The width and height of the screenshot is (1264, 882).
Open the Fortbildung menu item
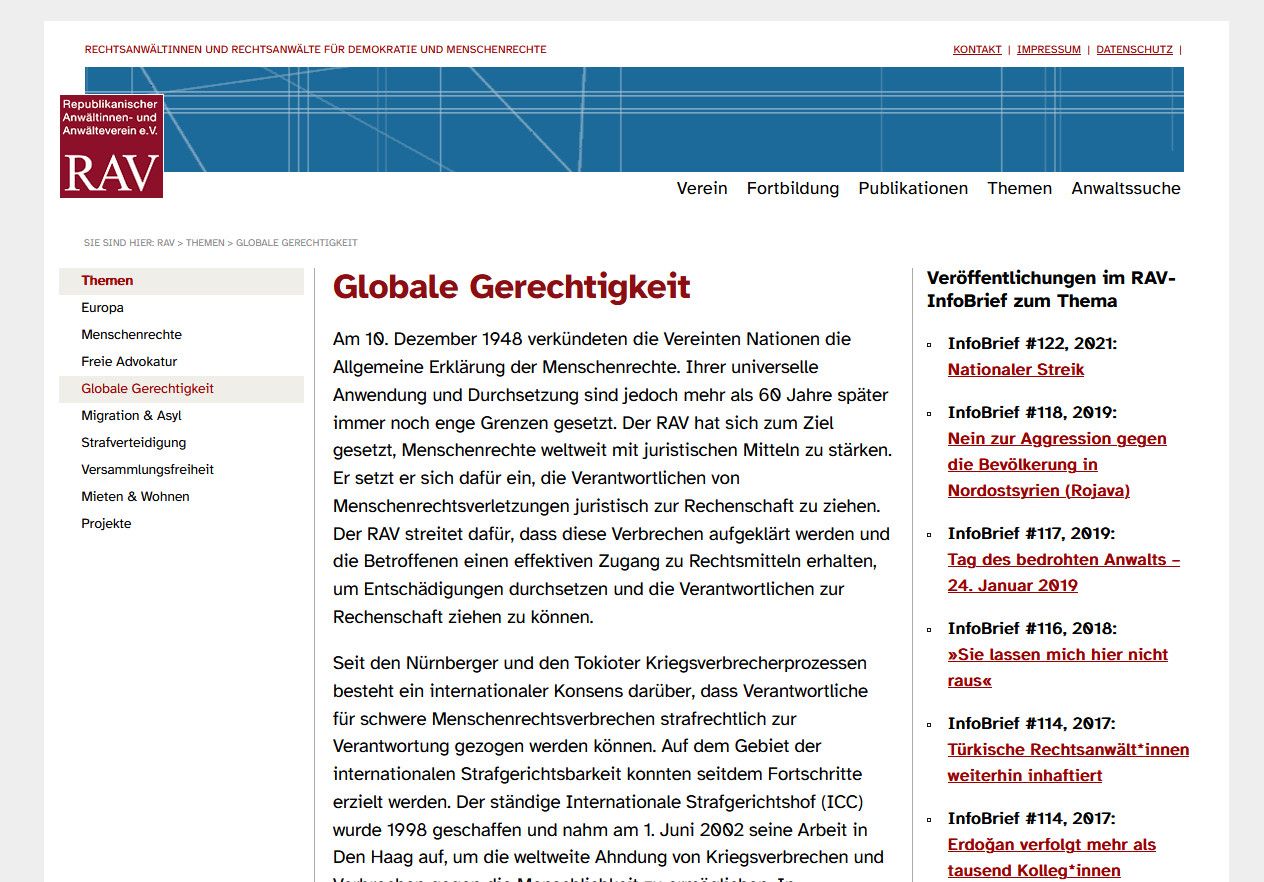tap(793, 188)
